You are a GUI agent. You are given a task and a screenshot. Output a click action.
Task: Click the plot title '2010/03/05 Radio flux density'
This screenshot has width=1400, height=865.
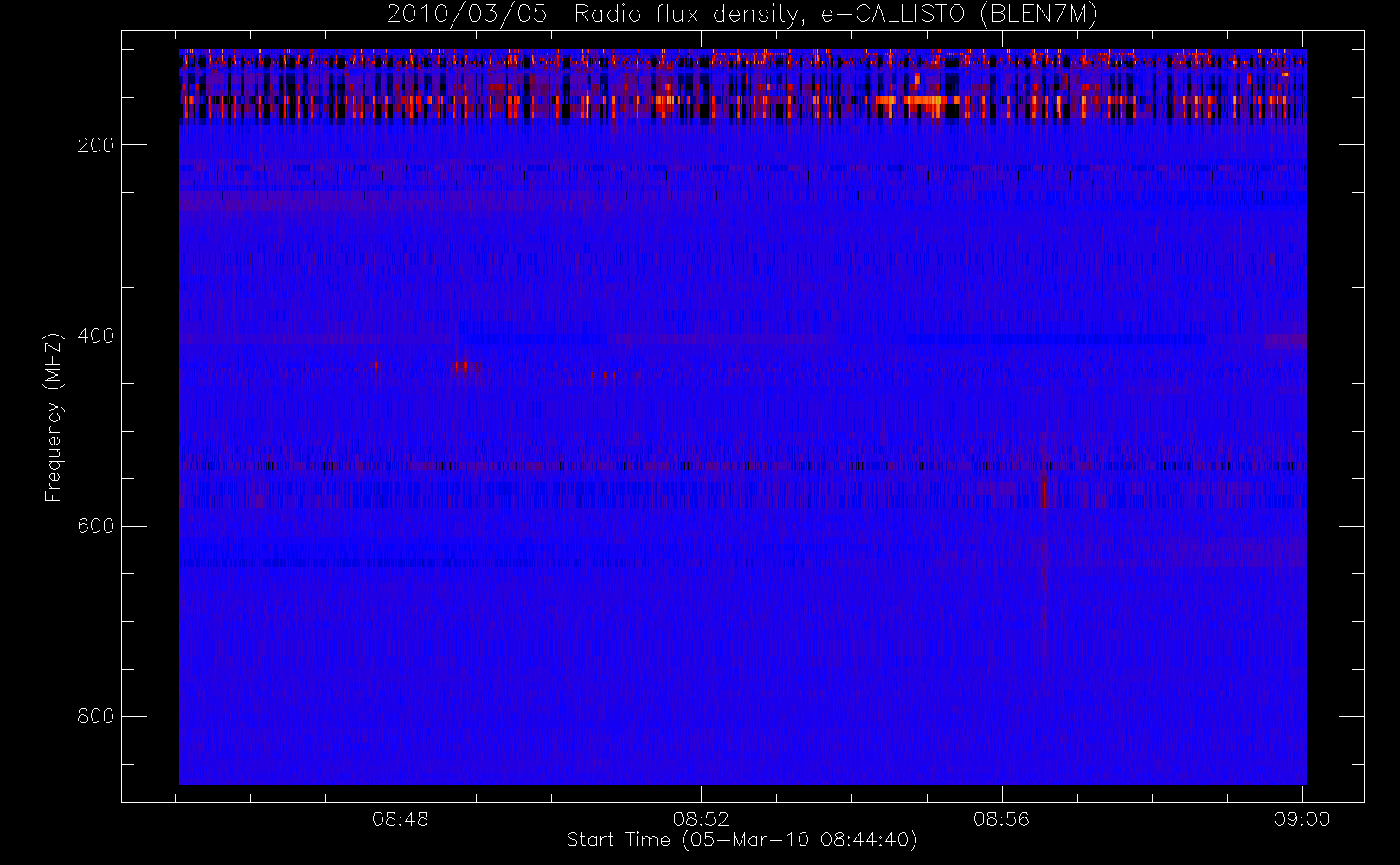pos(742,15)
